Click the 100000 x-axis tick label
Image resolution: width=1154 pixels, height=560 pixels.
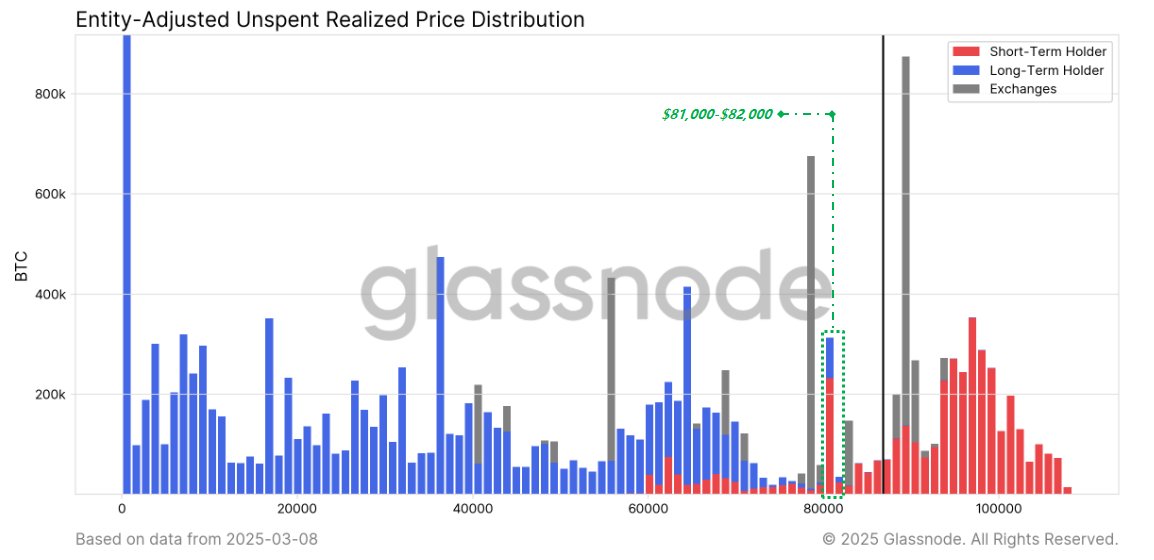tap(997, 509)
